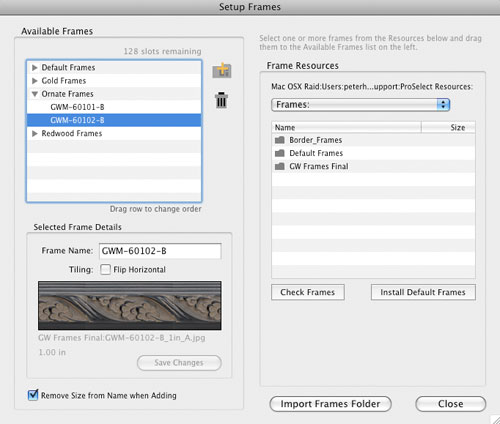Click the trash icon to delete frame
Screen dimensions: 500x424
click(221, 100)
